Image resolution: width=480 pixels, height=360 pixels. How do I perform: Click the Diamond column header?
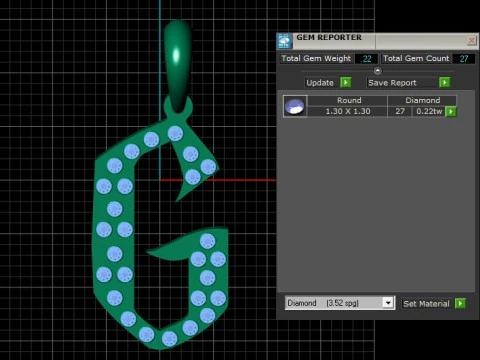pos(422,100)
